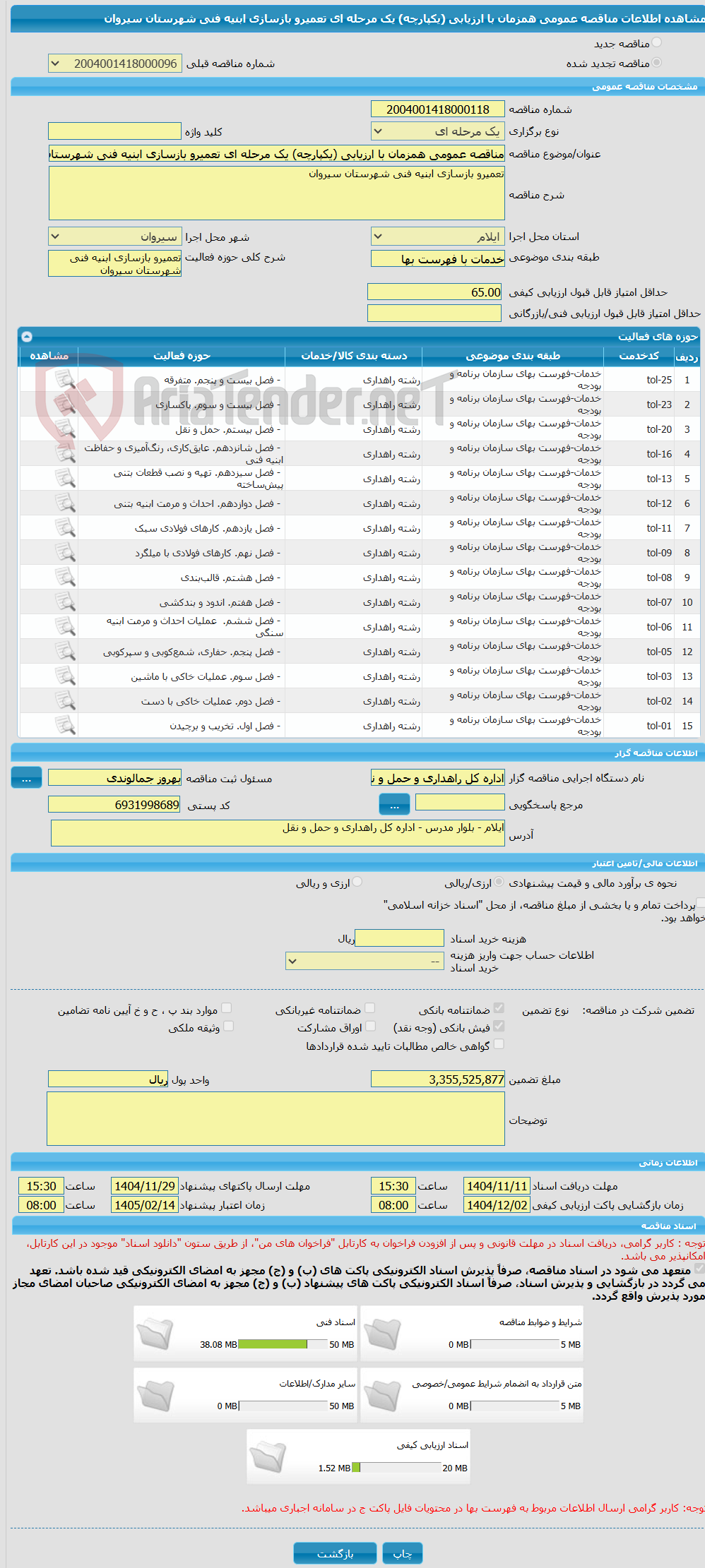Open the نوع برگزاری dropdown
Image resolution: width=705 pixels, height=1568 pixels.
[438, 131]
